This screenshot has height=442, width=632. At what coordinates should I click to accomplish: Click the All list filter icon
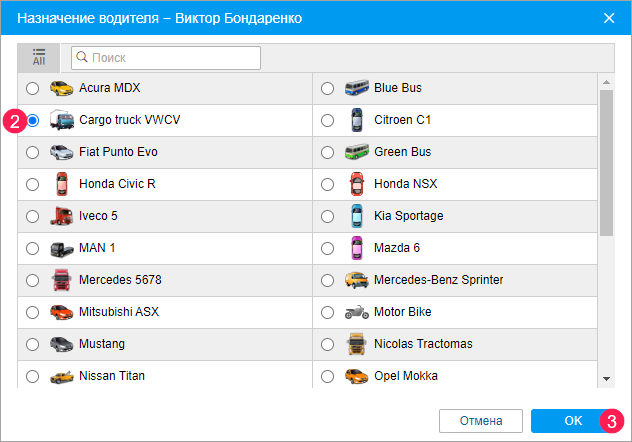click(39, 57)
